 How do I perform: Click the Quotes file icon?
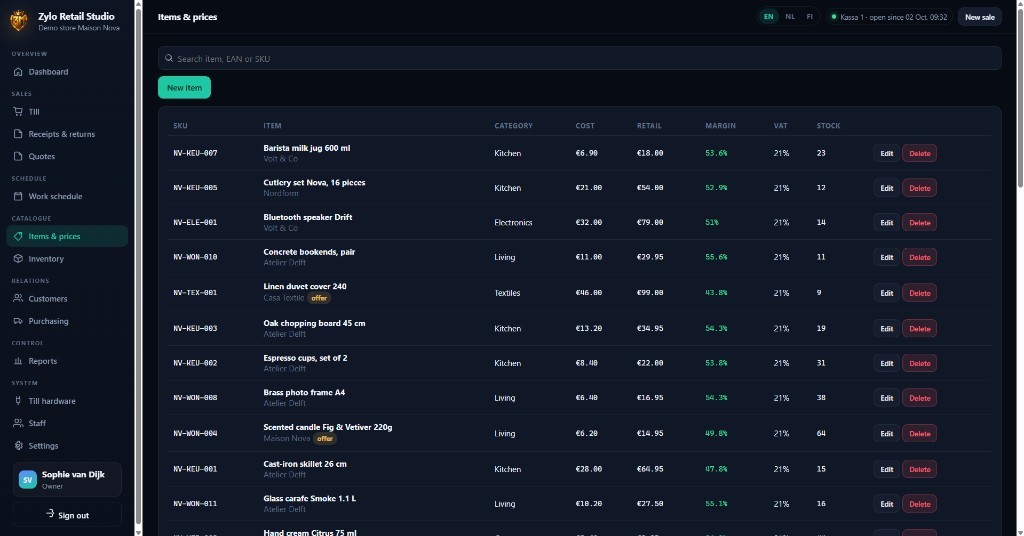pyautogui.click(x=18, y=156)
